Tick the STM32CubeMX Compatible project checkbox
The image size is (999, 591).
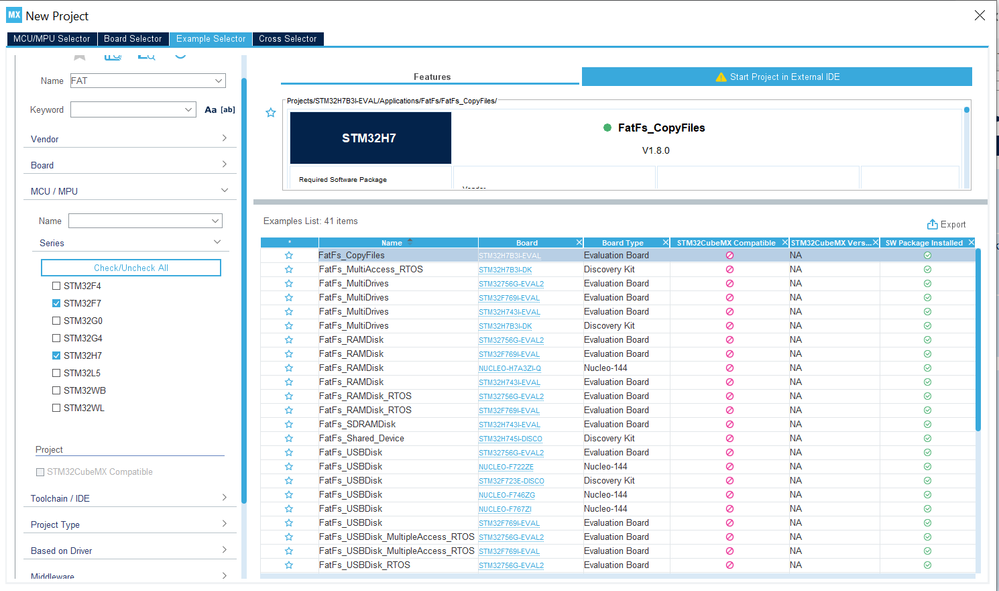40,472
